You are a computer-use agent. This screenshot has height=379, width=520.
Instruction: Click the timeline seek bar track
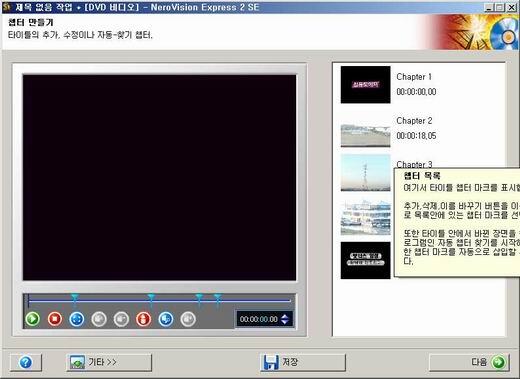tap(159, 301)
